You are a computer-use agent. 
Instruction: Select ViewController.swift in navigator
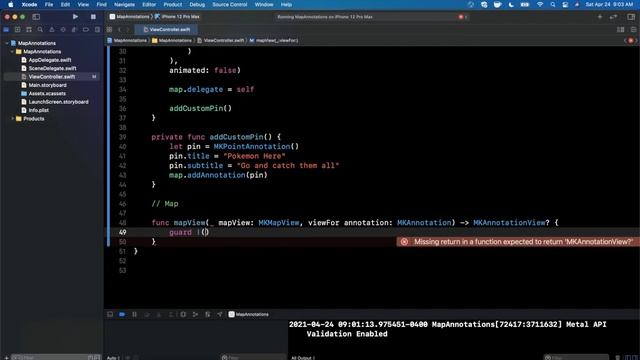pos(51,77)
